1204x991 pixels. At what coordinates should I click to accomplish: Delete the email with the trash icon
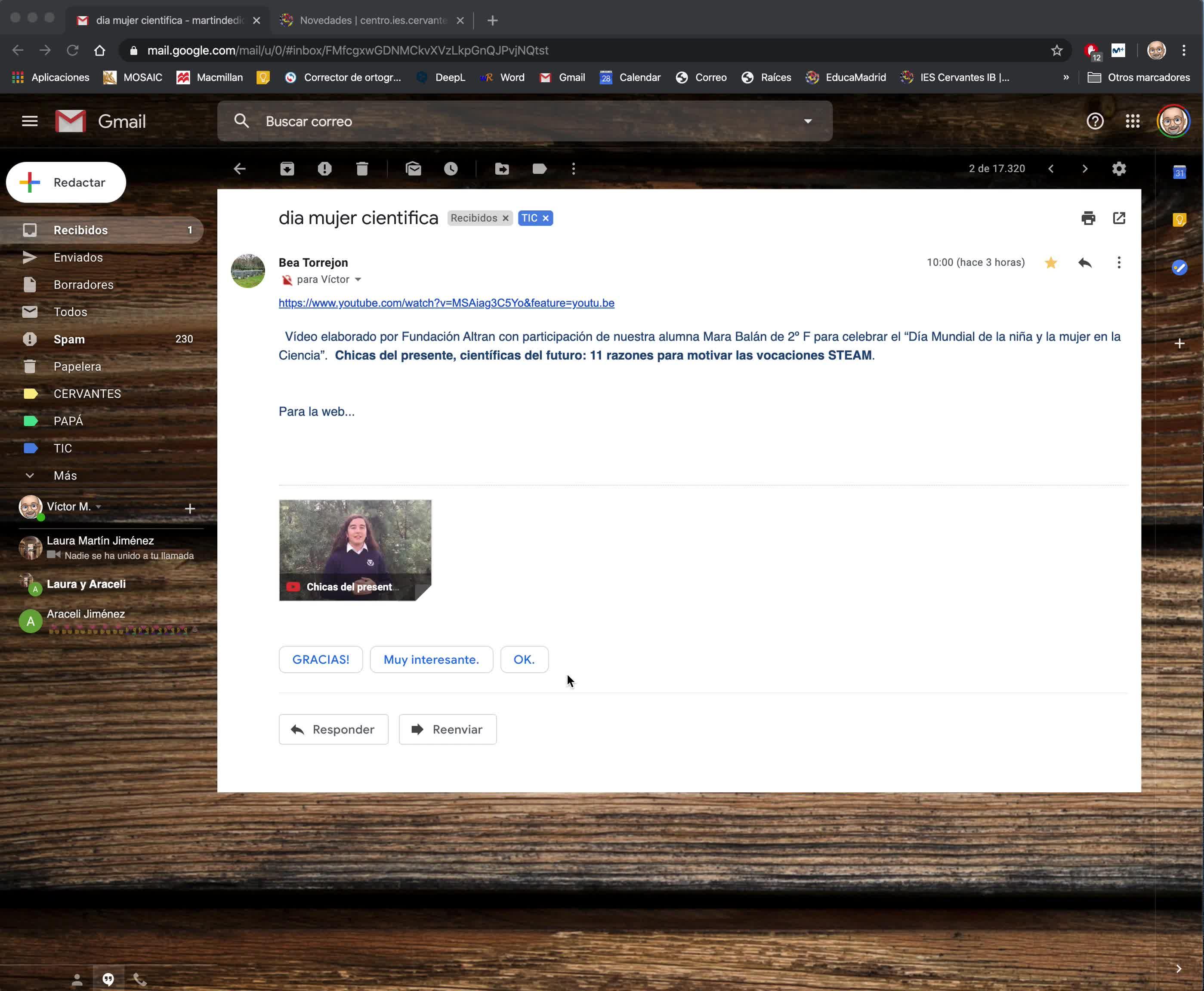point(362,169)
